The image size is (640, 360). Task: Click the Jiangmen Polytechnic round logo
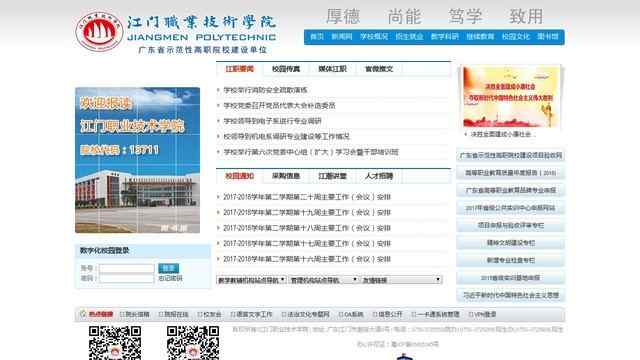99,32
